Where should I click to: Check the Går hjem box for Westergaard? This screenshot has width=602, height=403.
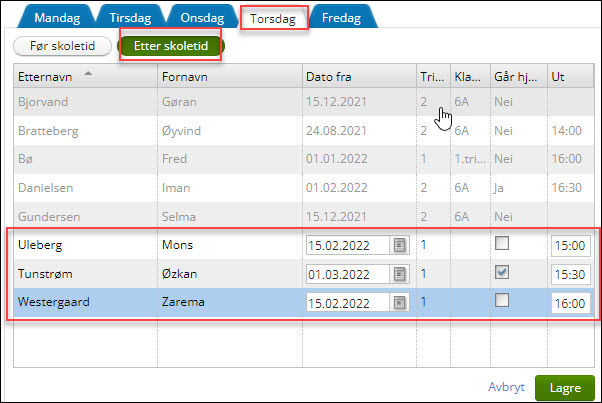[x=502, y=301]
